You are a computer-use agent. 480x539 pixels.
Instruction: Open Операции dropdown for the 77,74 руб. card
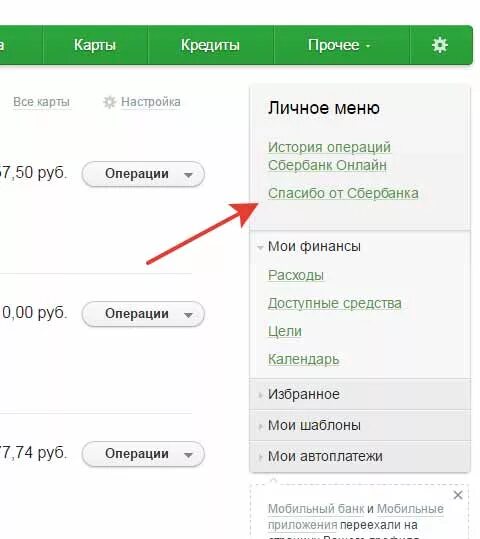(143, 454)
